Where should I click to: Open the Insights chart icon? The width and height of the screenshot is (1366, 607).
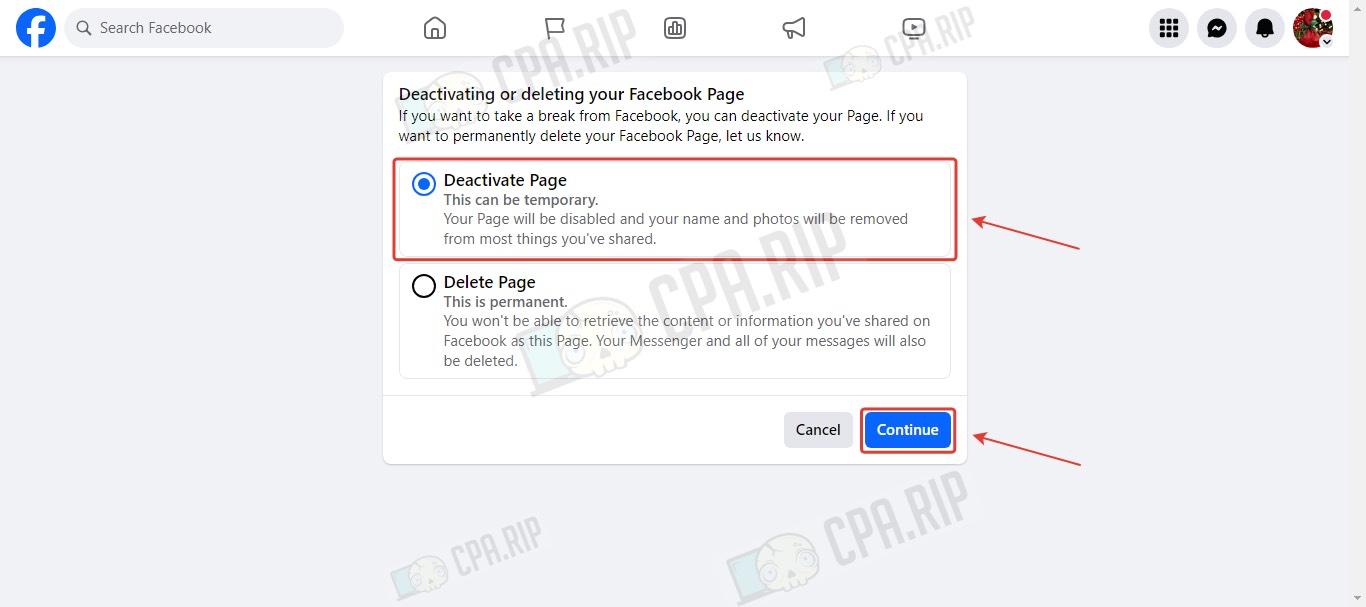675,28
